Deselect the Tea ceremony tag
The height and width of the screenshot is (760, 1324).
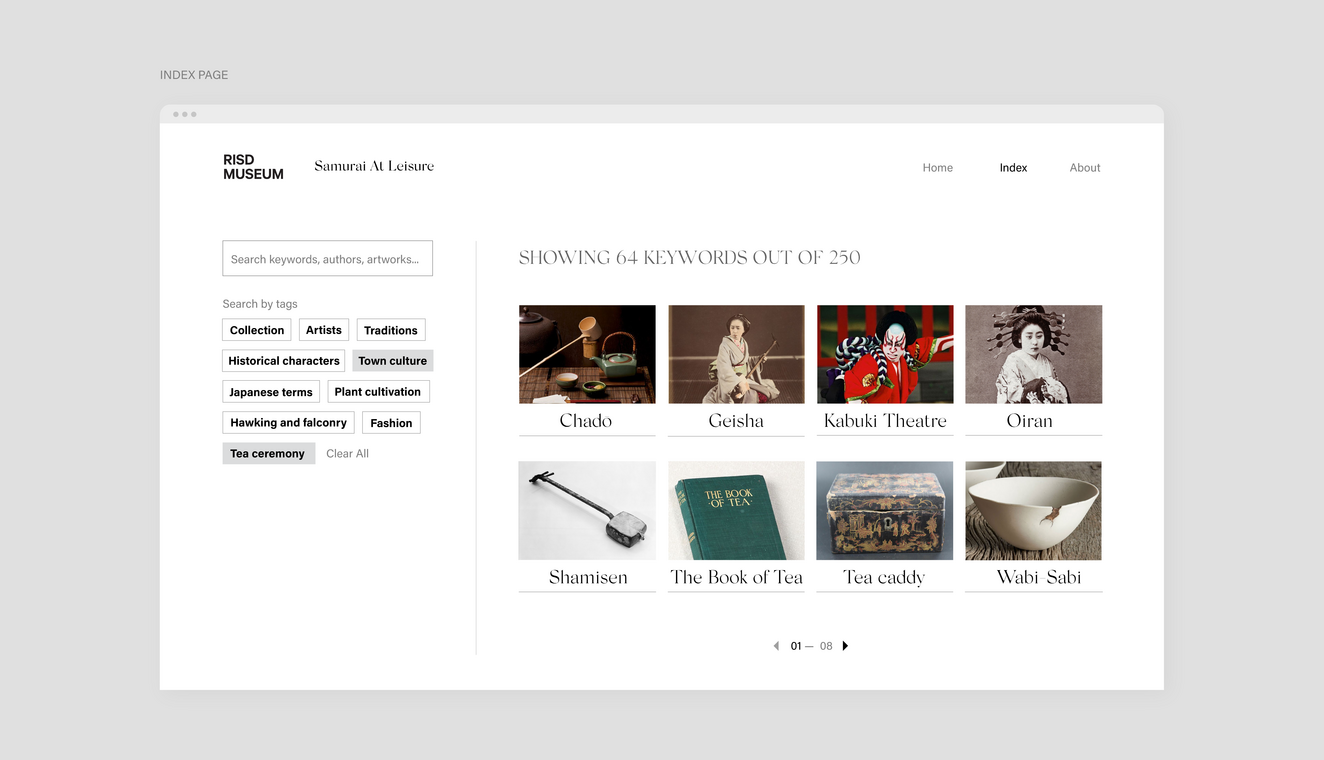(268, 454)
